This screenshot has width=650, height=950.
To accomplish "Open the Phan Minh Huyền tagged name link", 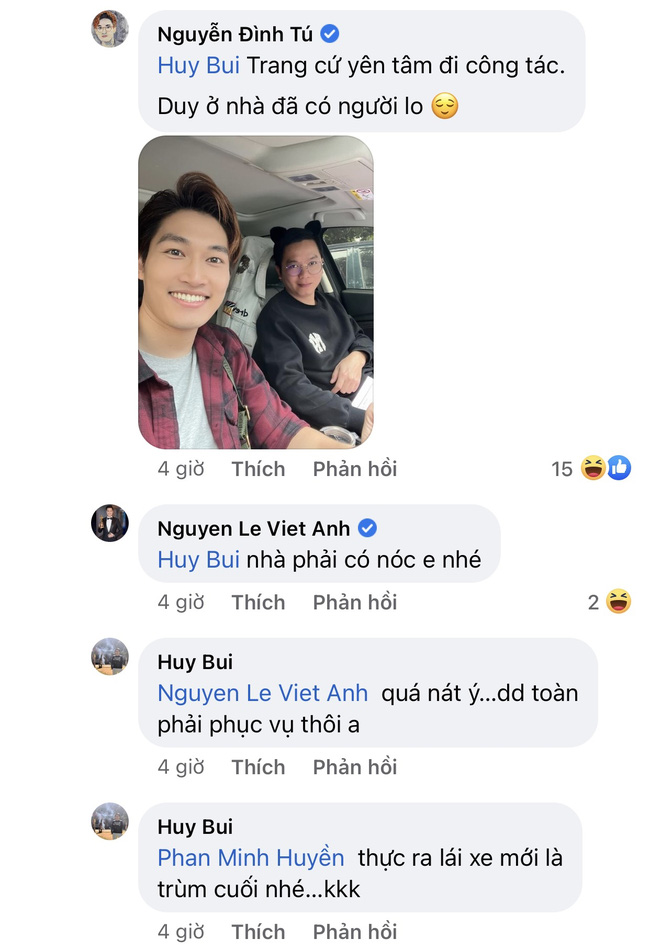I will [x=251, y=858].
